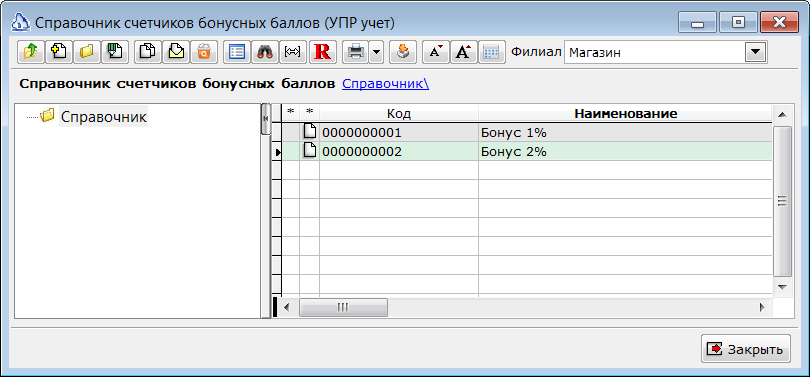Click the horizontal scrollbar thumb below the table
810x377 pixels.
click(x=344, y=307)
